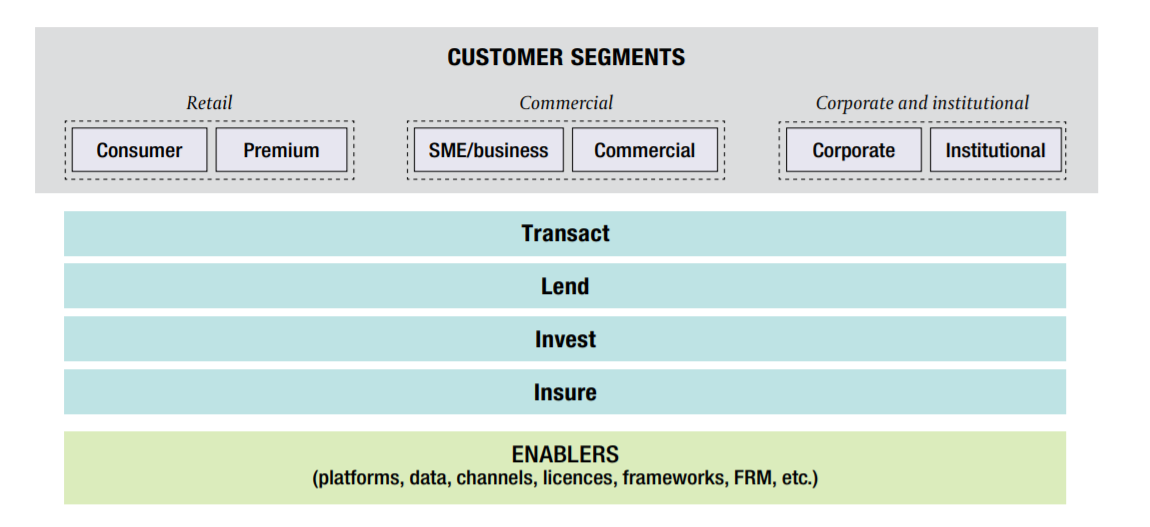Select the word licences under Enablers
This screenshot has height=527, width=1150.
[x=576, y=478]
